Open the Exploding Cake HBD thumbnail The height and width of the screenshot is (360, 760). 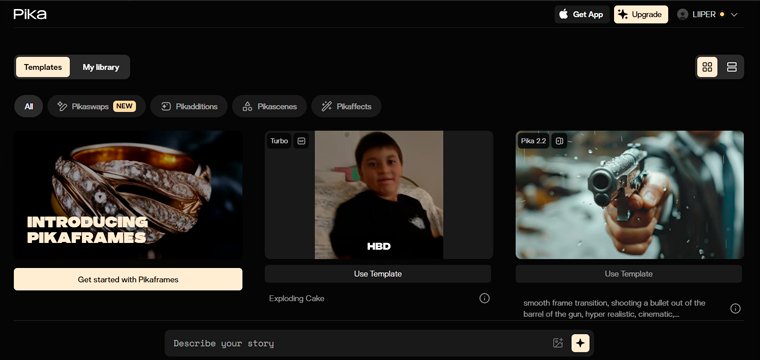pos(379,195)
